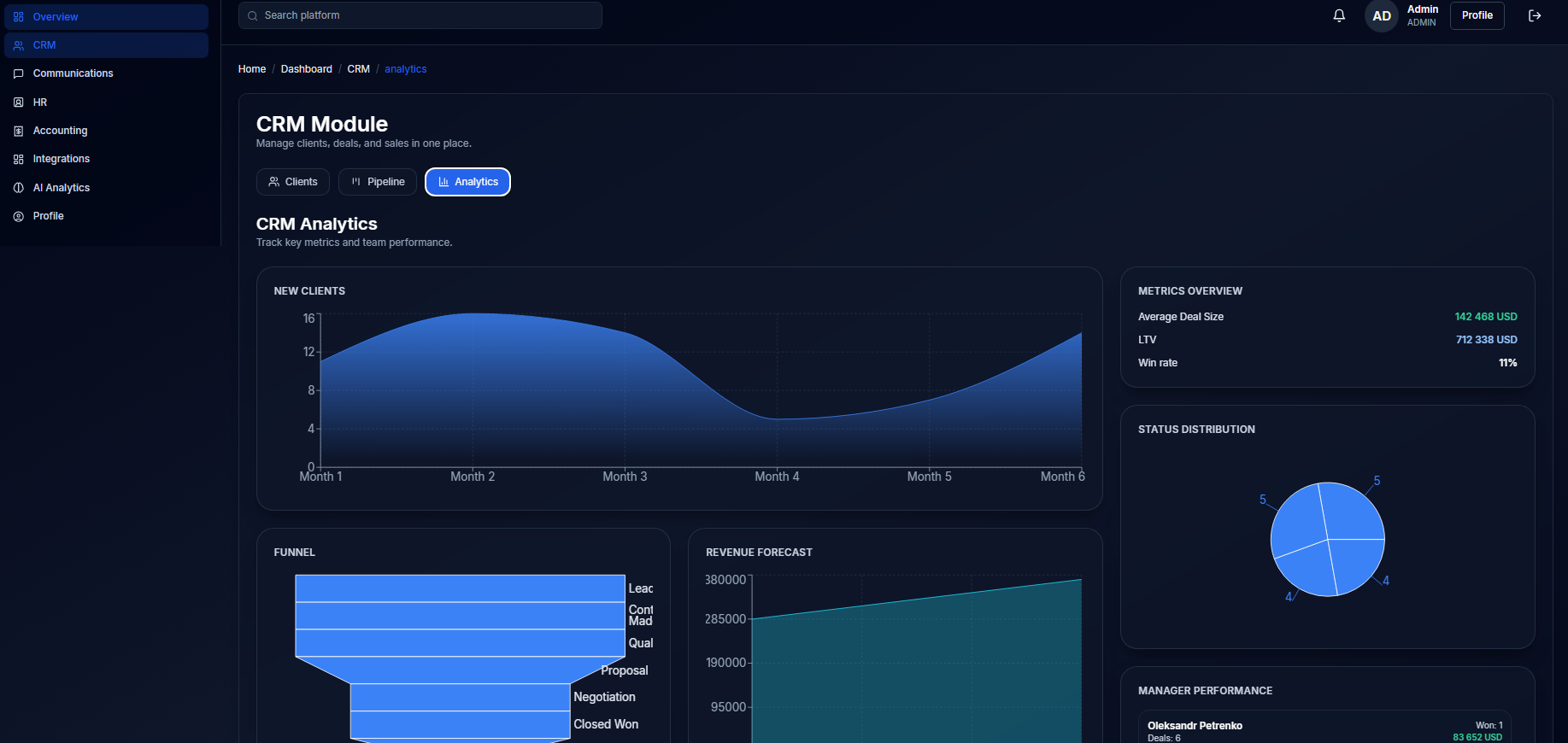Click the CRM breadcrumb link
Image resolution: width=1568 pixels, height=743 pixels.
click(x=359, y=69)
